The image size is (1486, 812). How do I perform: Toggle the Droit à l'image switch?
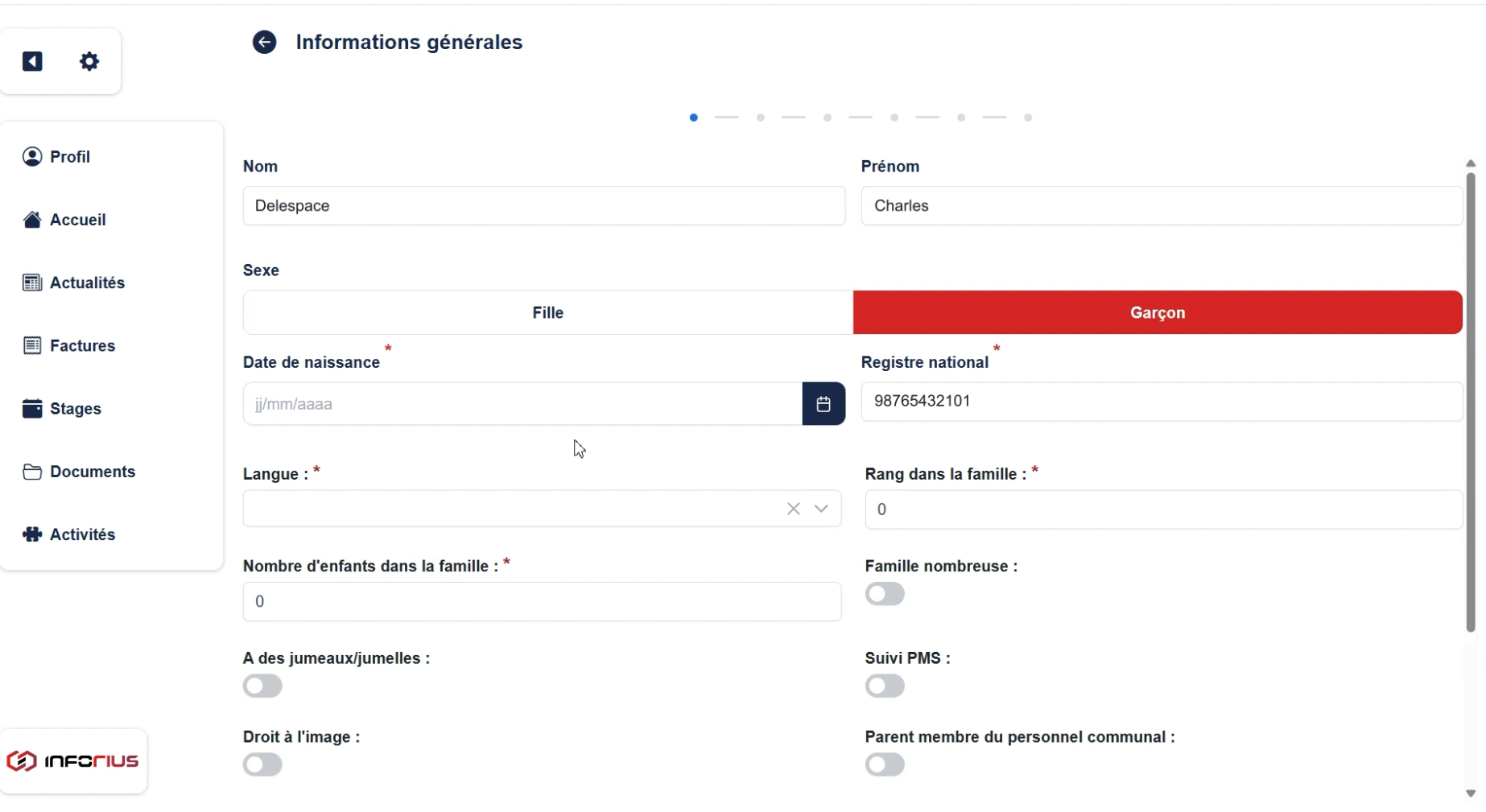[262, 765]
